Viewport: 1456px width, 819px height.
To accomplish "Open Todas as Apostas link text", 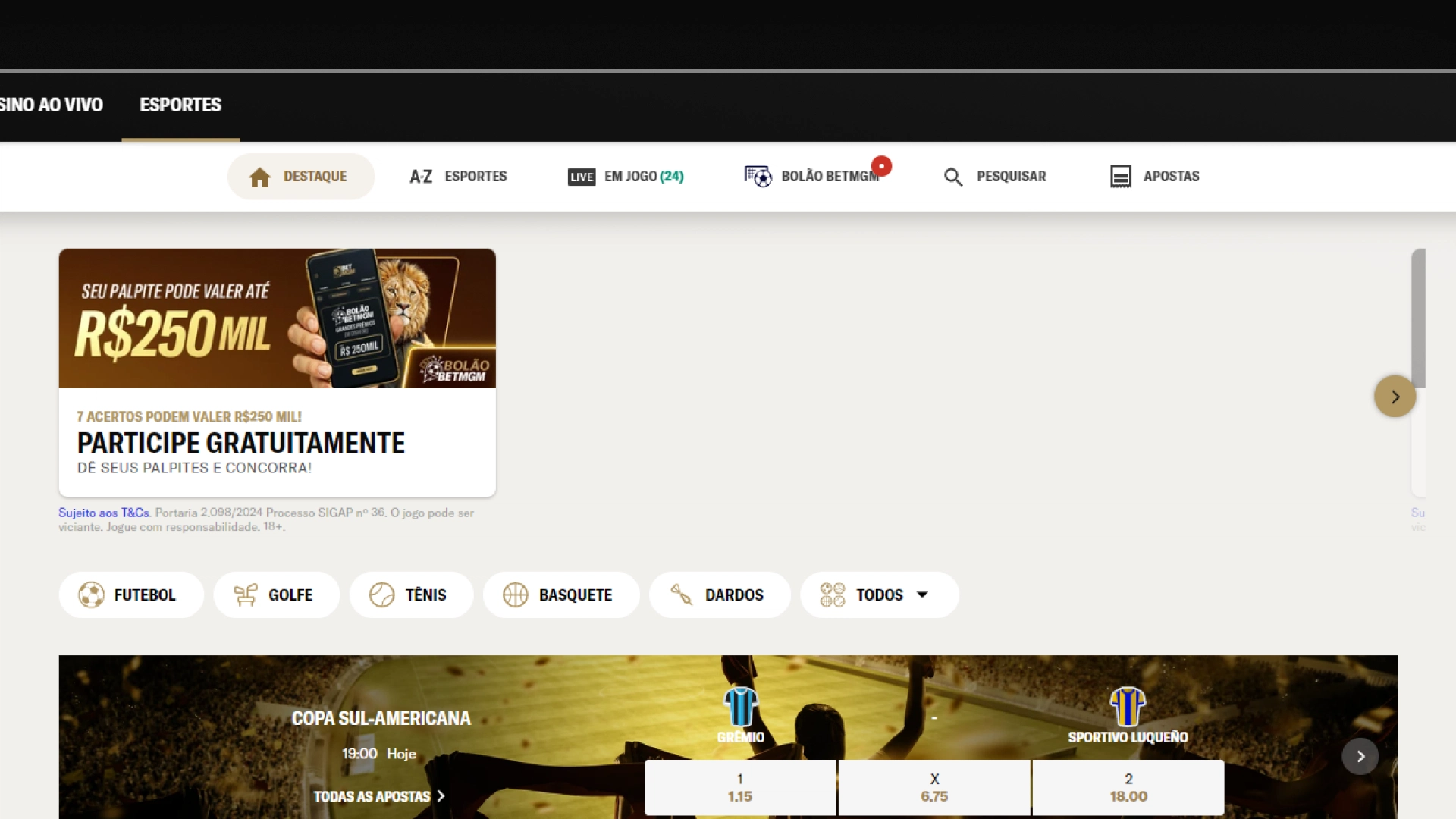I will 372,796.
